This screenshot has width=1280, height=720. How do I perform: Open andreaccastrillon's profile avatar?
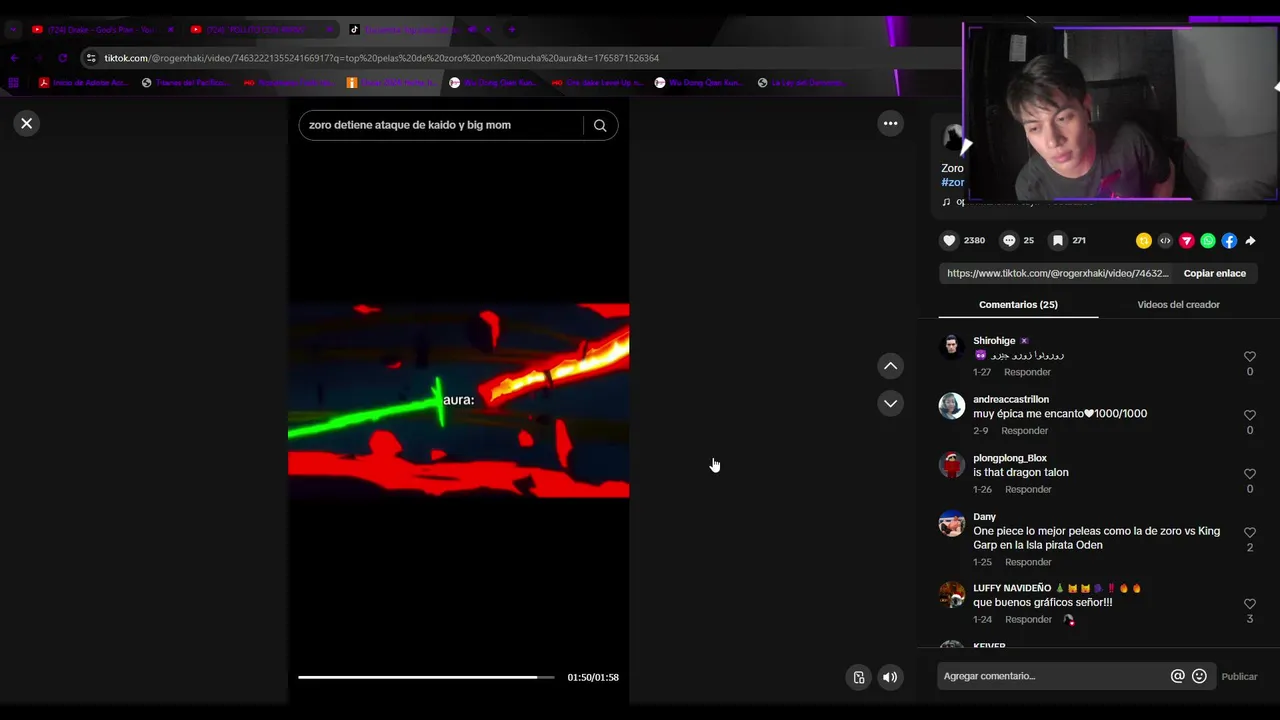coord(952,406)
